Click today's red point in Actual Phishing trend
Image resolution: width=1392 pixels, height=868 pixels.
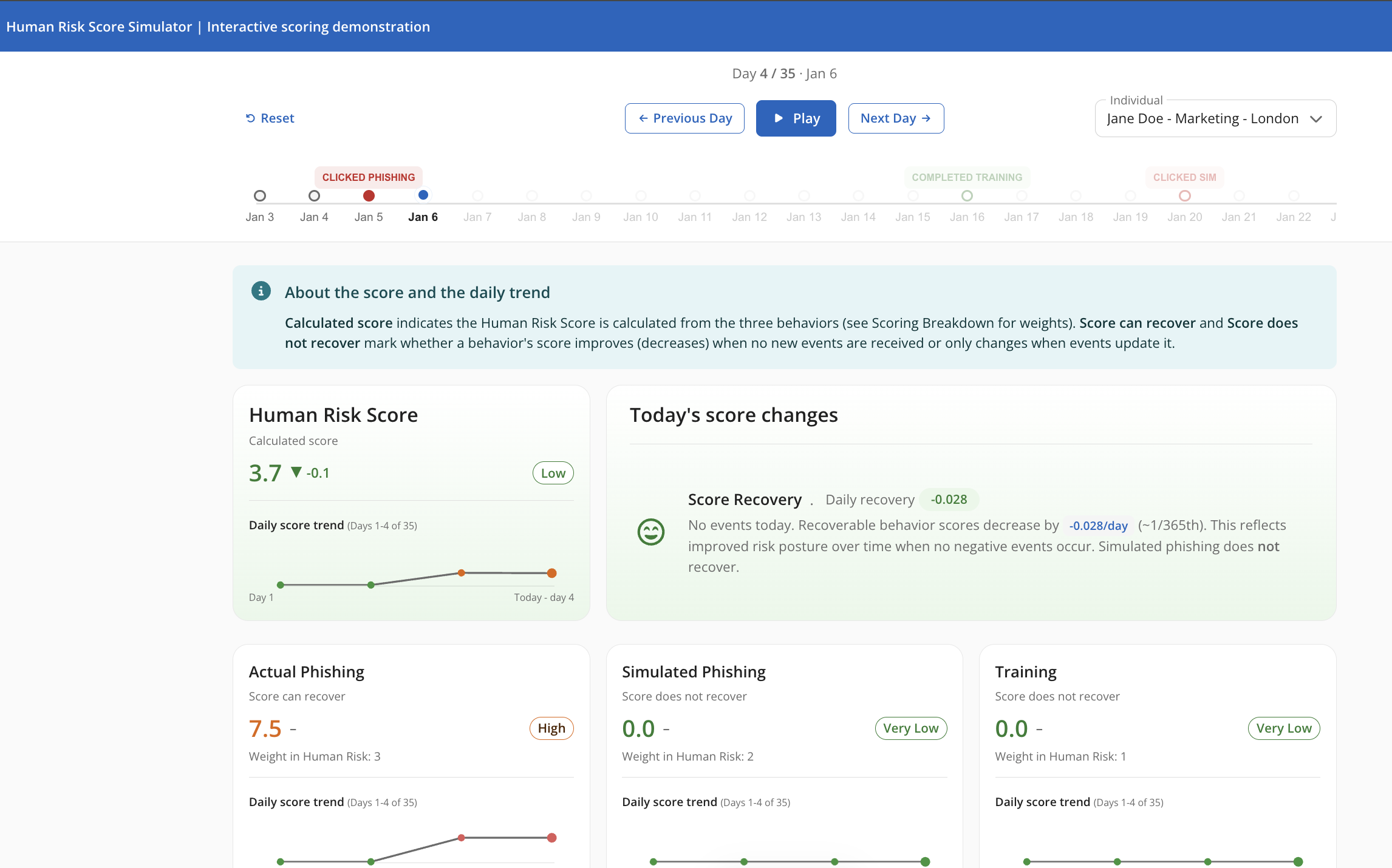coord(551,838)
